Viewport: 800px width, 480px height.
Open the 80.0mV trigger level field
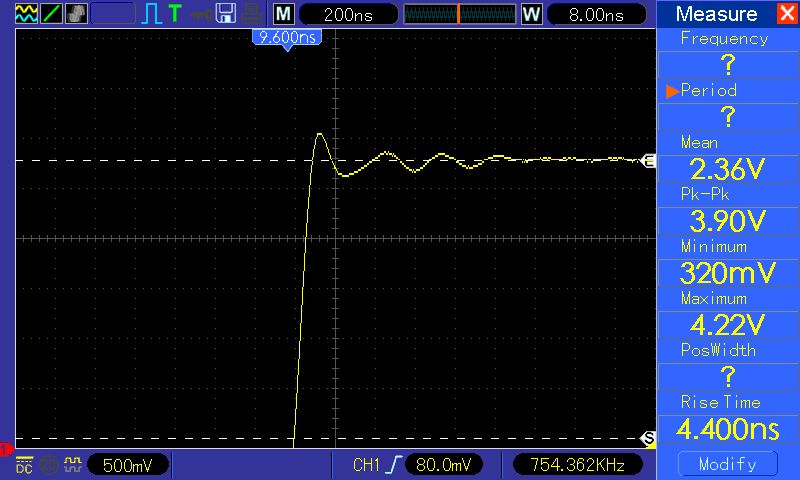click(444, 465)
